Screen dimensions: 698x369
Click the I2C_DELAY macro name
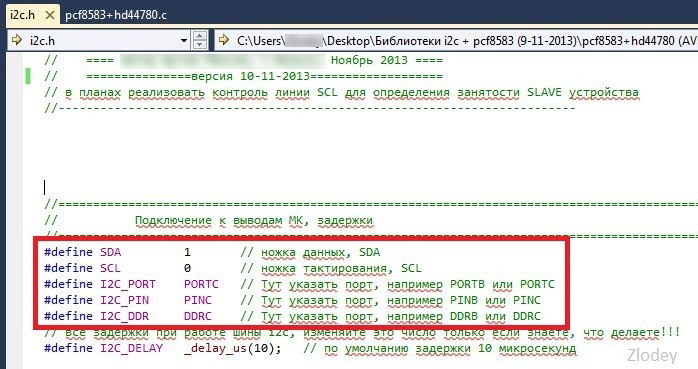[x=131, y=348]
